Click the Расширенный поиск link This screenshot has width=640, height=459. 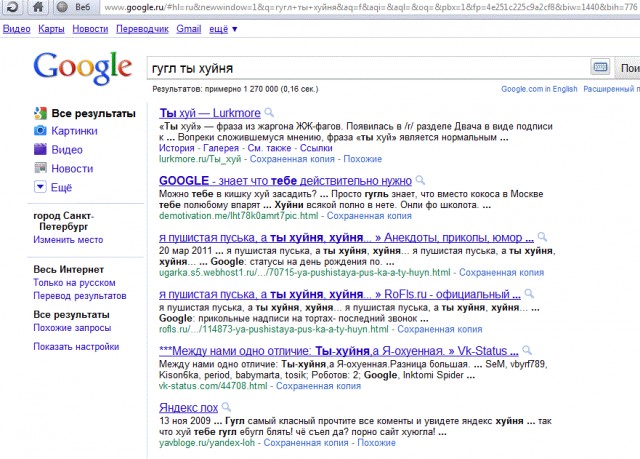coord(611,89)
